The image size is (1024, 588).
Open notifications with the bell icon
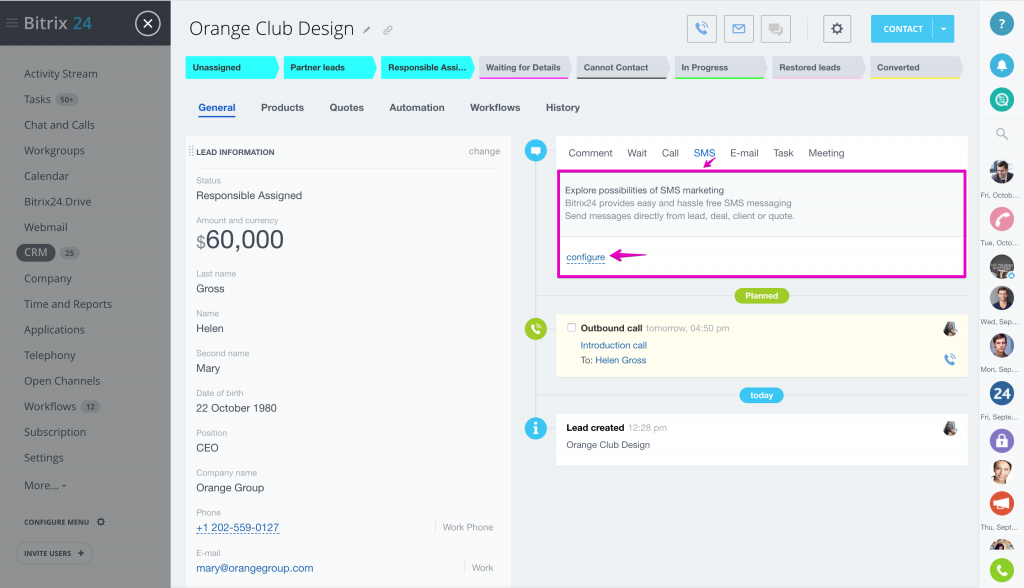pos(1002,65)
